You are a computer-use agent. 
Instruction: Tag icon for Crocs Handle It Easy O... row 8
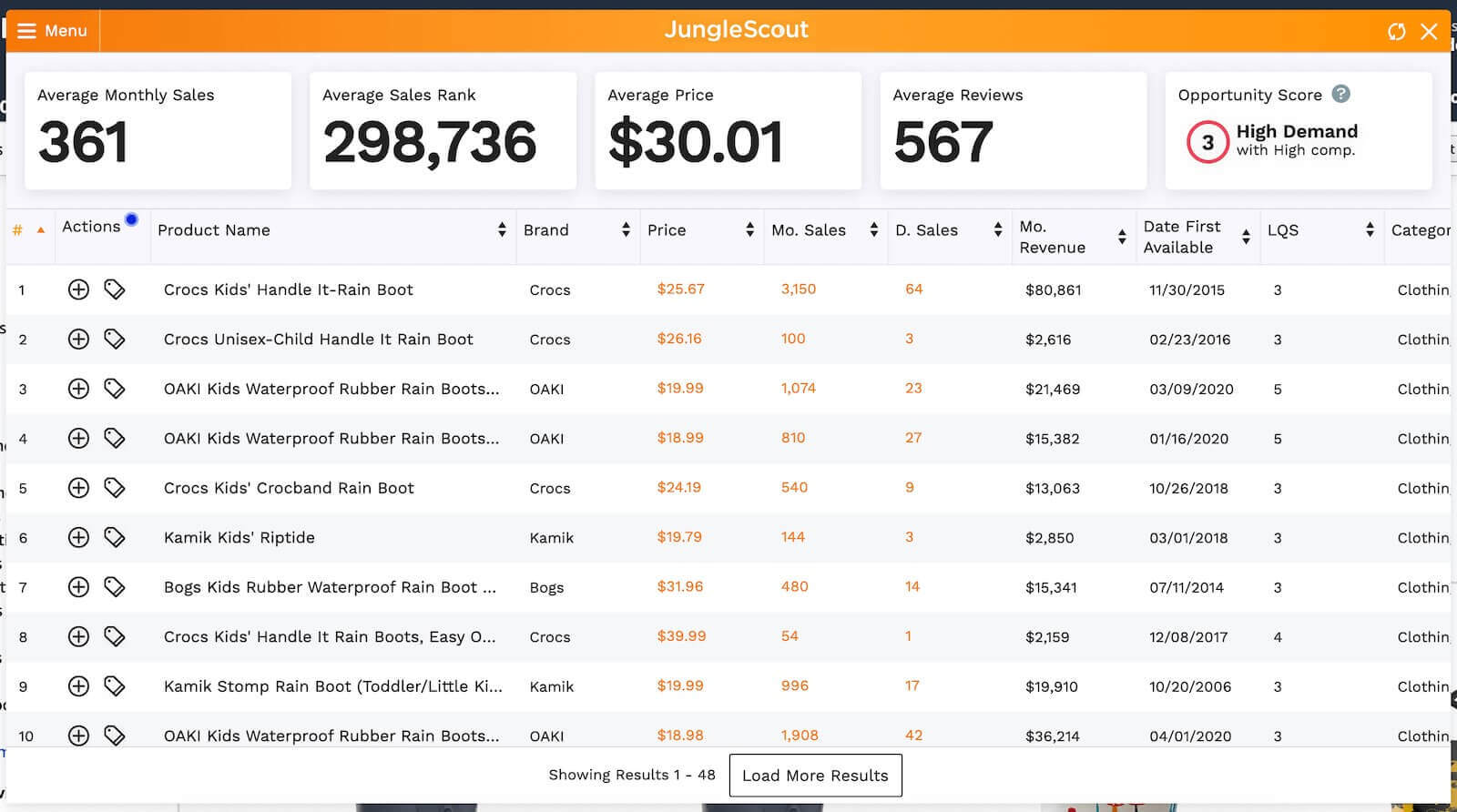tap(114, 636)
